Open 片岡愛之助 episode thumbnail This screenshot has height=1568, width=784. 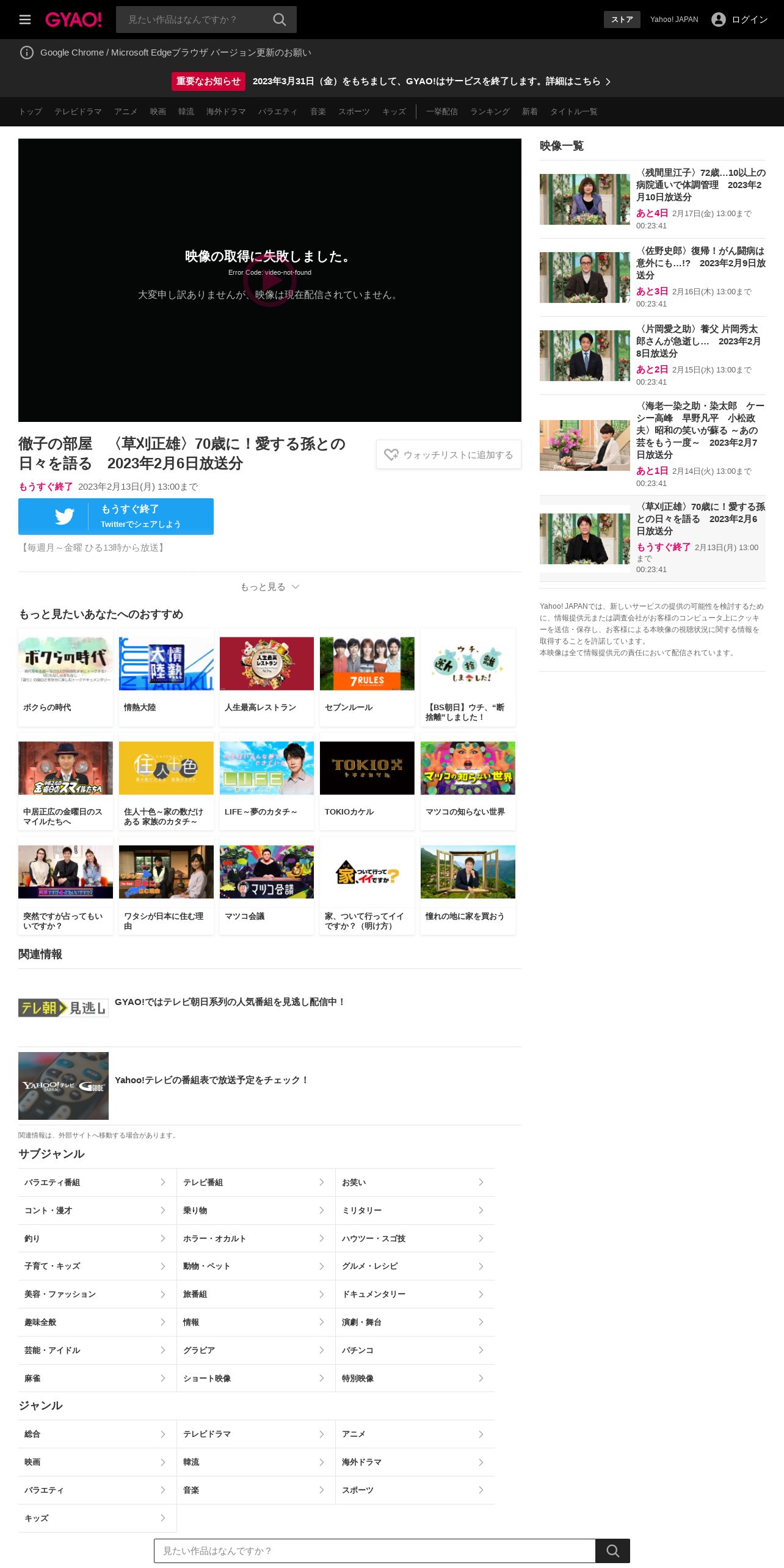point(585,355)
